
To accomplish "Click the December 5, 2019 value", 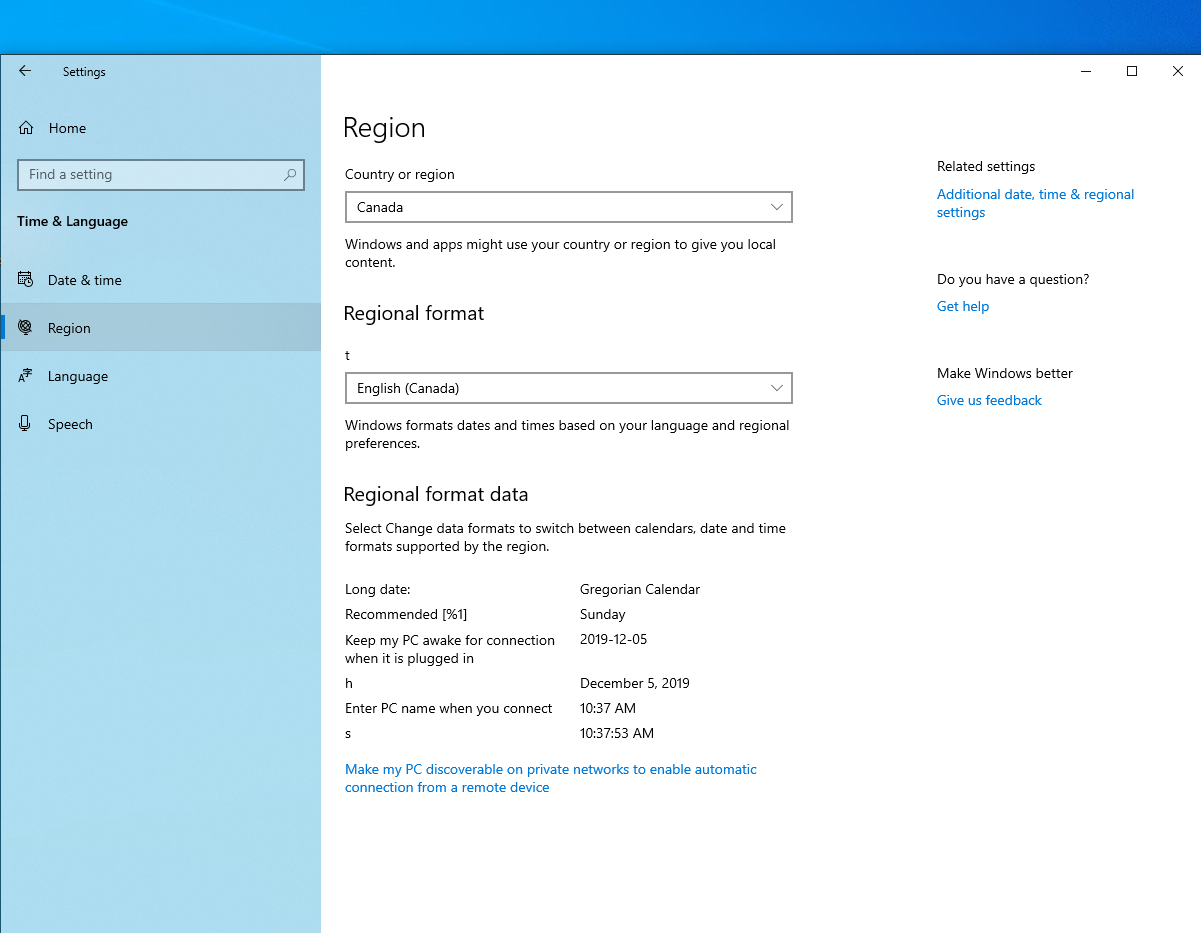I will 635,683.
